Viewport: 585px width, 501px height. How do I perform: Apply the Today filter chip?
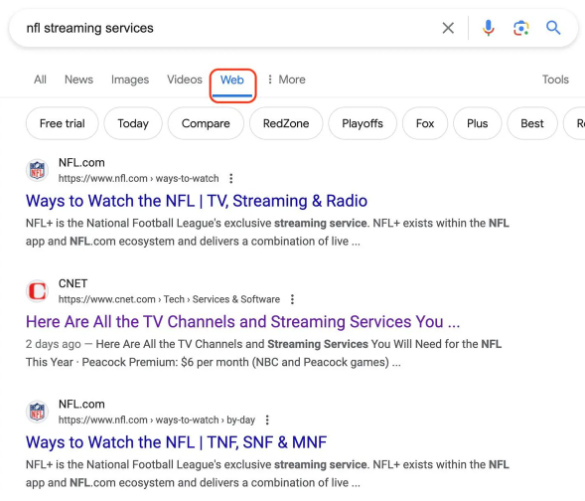pyautogui.click(x=133, y=123)
